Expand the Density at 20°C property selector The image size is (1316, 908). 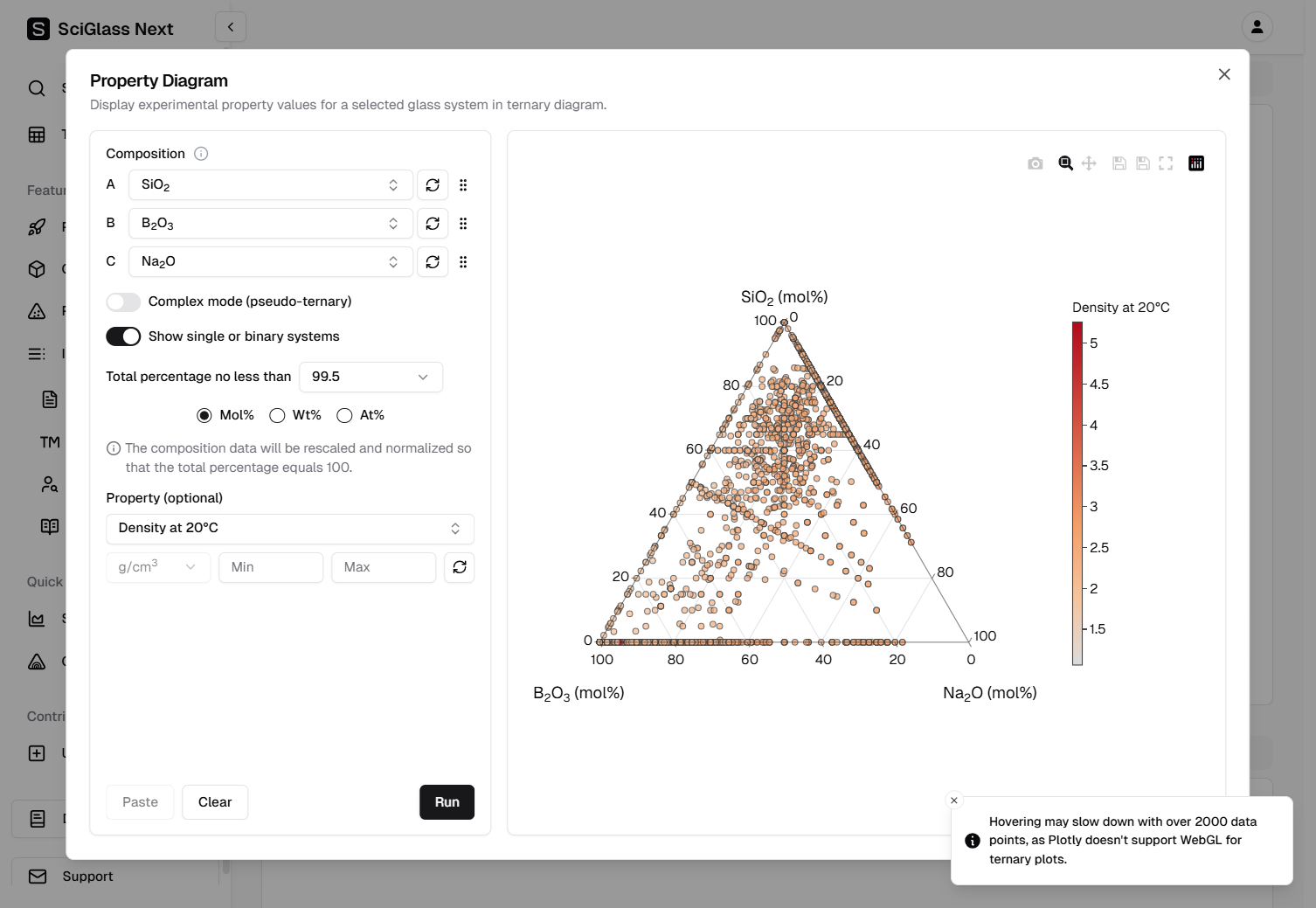coord(289,529)
